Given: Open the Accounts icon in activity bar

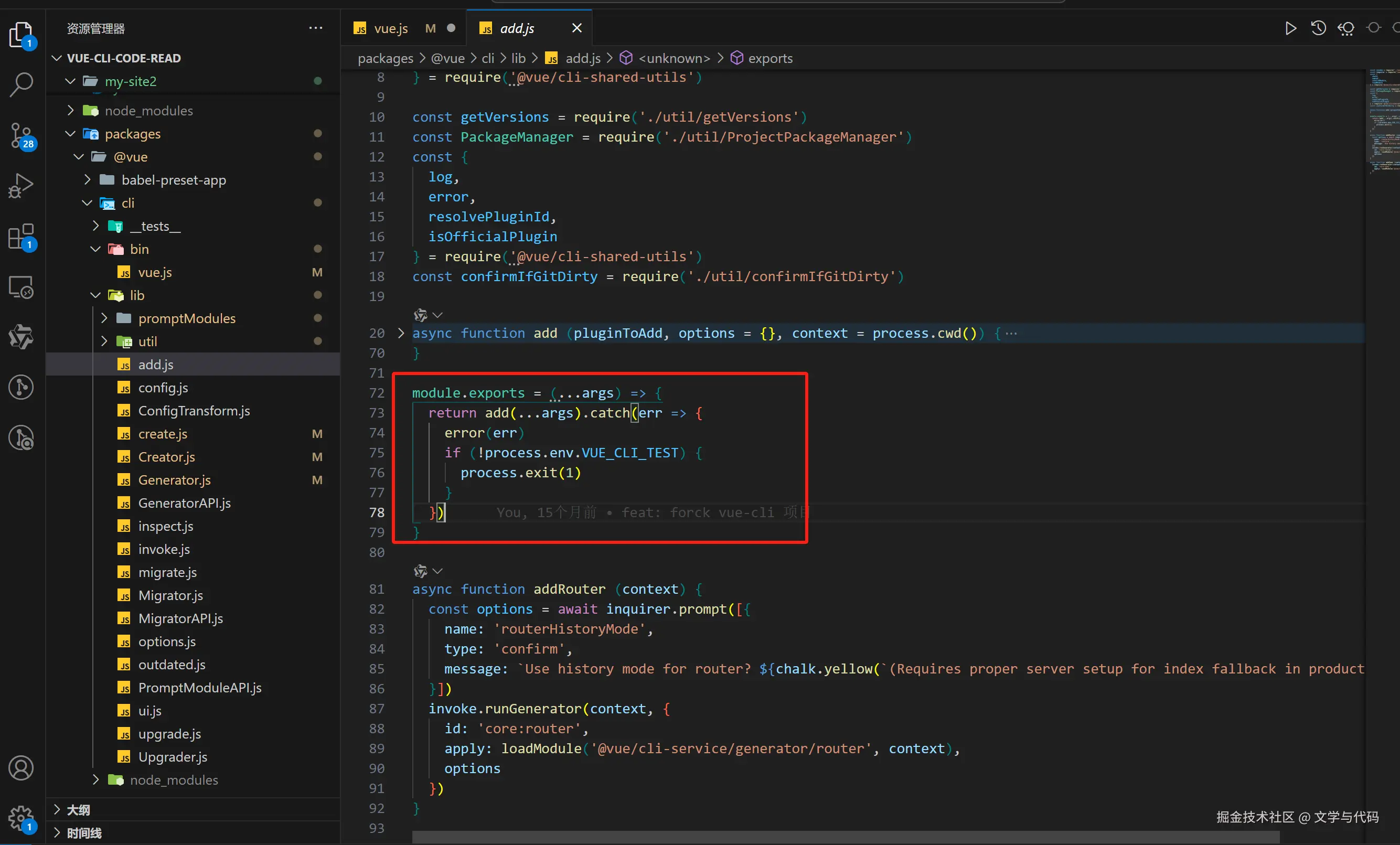Looking at the screenshot, I should click(22, 768).
